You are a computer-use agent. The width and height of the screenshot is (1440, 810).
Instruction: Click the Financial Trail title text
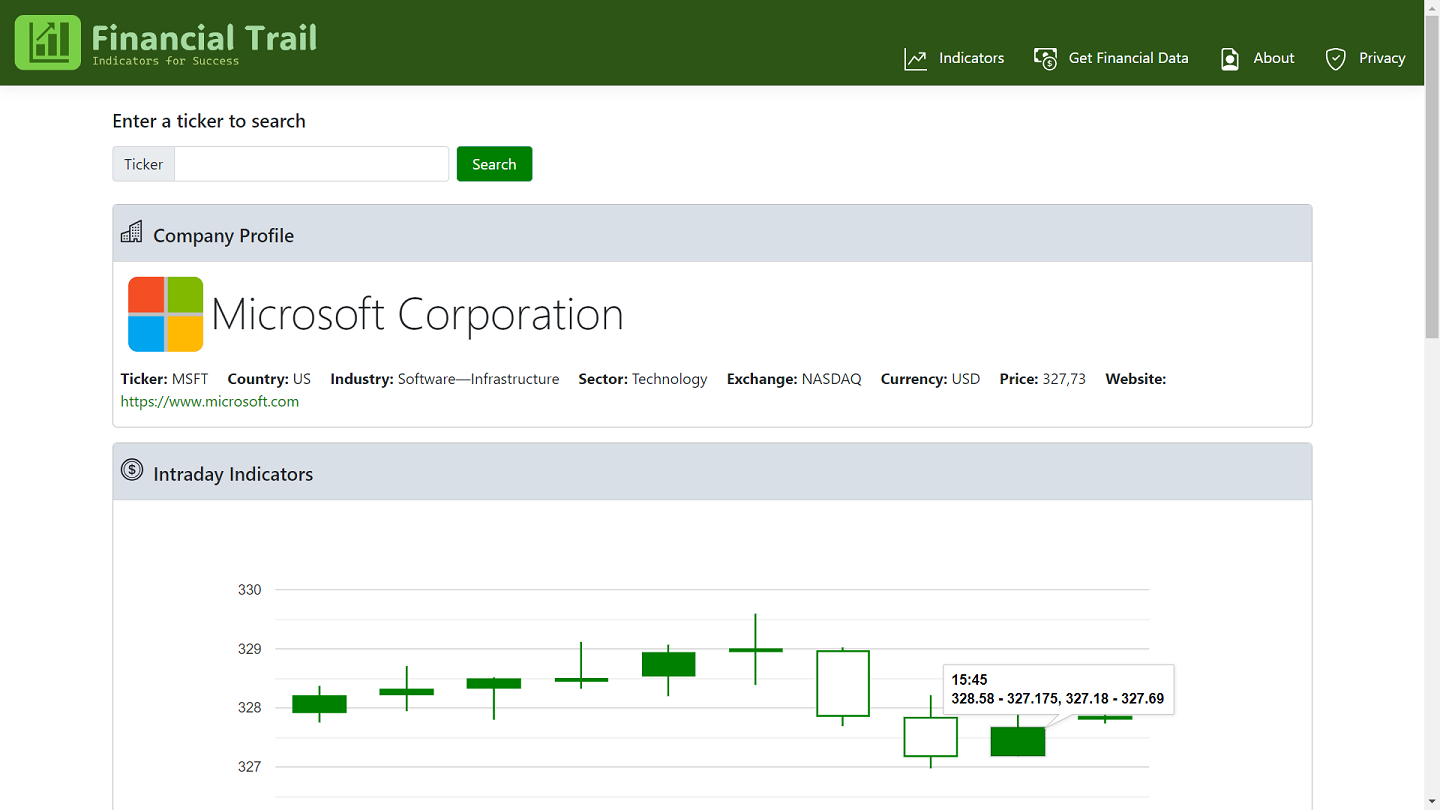(204, 38)
